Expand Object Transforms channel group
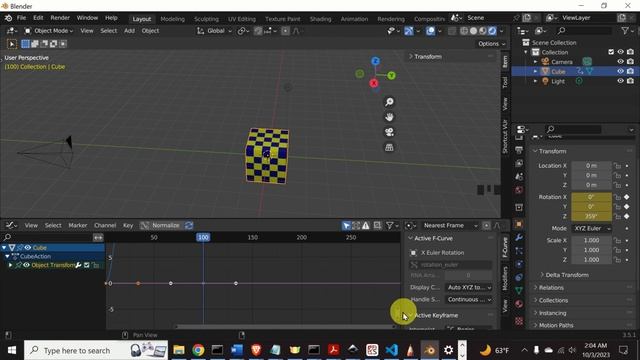This screenshot has width=640, height=360. tap(10, 265)
